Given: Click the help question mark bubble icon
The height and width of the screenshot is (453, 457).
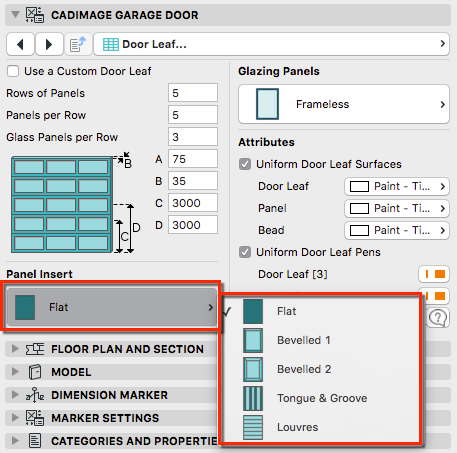Looking at the screenshot, I should pos(438,318).
